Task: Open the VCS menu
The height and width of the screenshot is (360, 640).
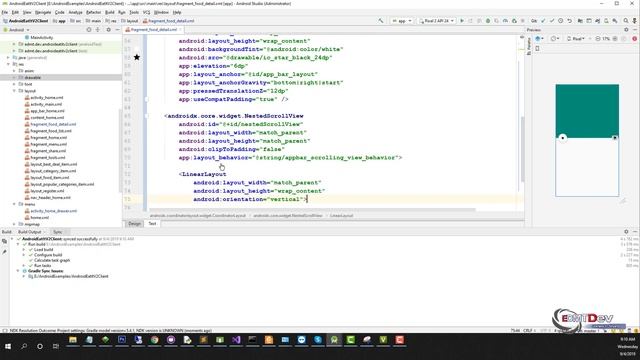Action: coord(147,12)
